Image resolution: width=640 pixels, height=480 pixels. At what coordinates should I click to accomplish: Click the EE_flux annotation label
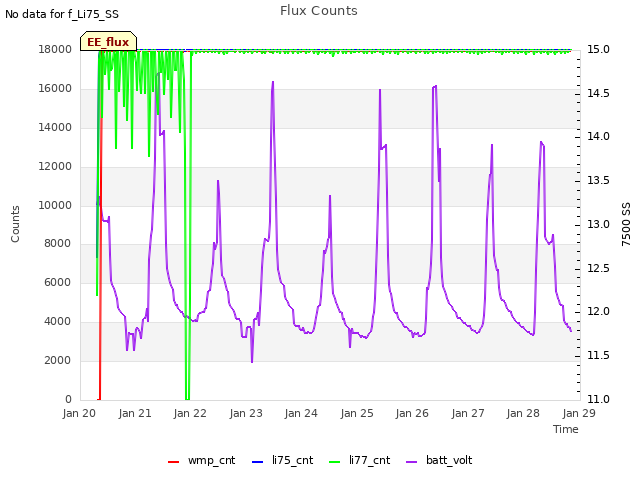pos(108,42)
